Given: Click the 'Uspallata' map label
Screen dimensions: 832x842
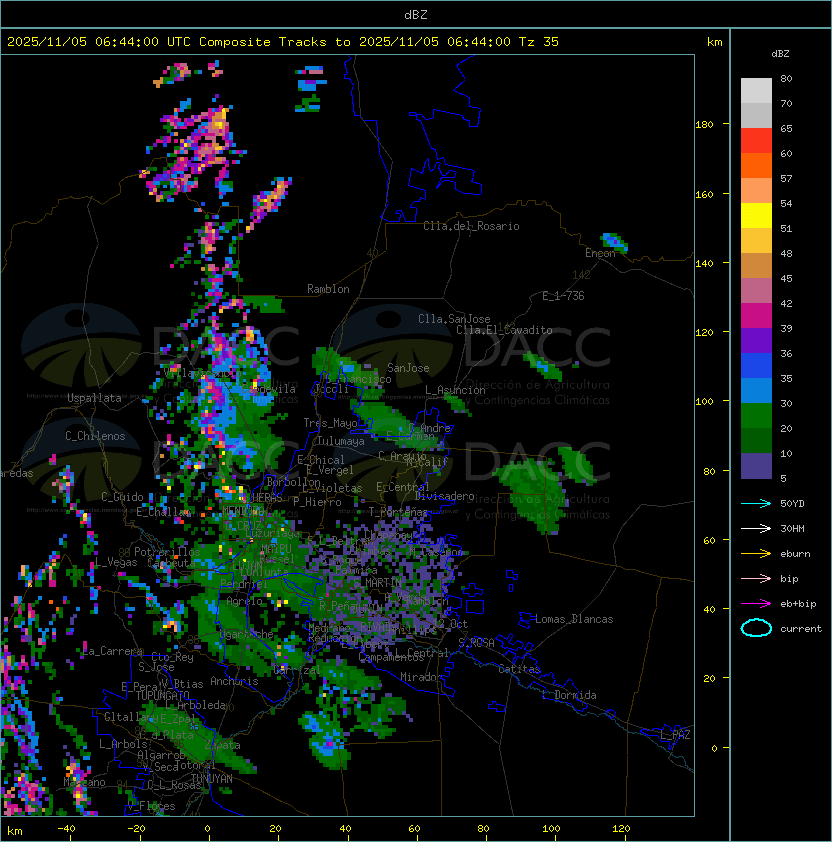Looking at the screenshot, I should click(94, 398).
